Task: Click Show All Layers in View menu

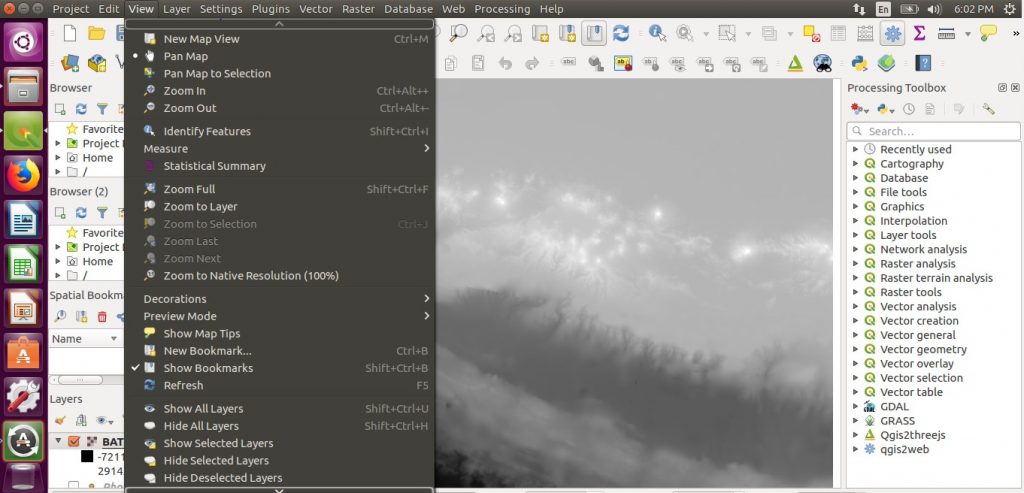Action: coord(280,409)
